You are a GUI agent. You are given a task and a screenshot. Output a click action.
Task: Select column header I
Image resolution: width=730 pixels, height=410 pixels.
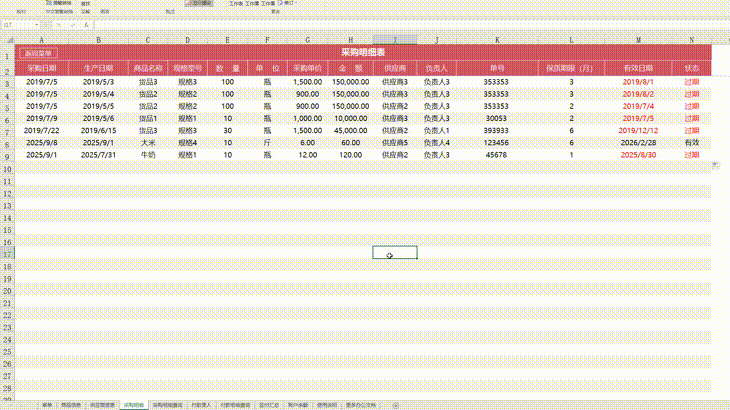(395, 40)
